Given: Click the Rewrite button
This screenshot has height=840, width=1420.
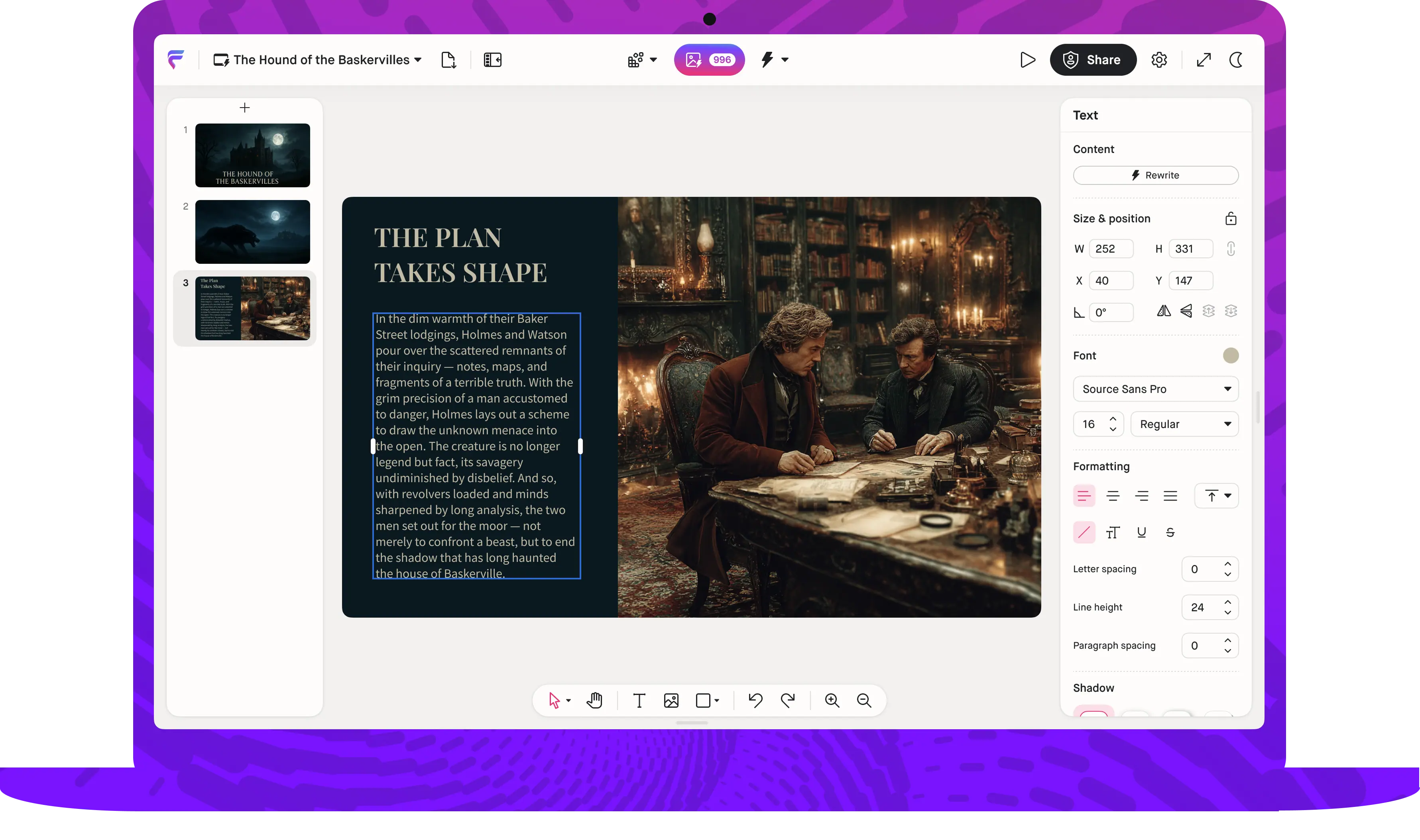Looking at the screenshot, I should 1155,175.
